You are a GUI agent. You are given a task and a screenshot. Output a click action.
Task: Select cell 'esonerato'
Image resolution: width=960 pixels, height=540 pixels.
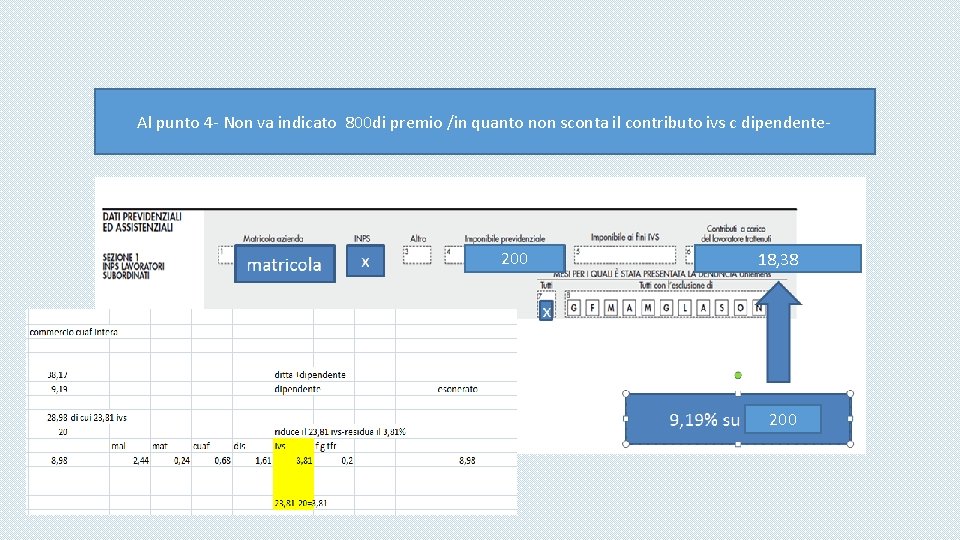[x=457, y=389]
